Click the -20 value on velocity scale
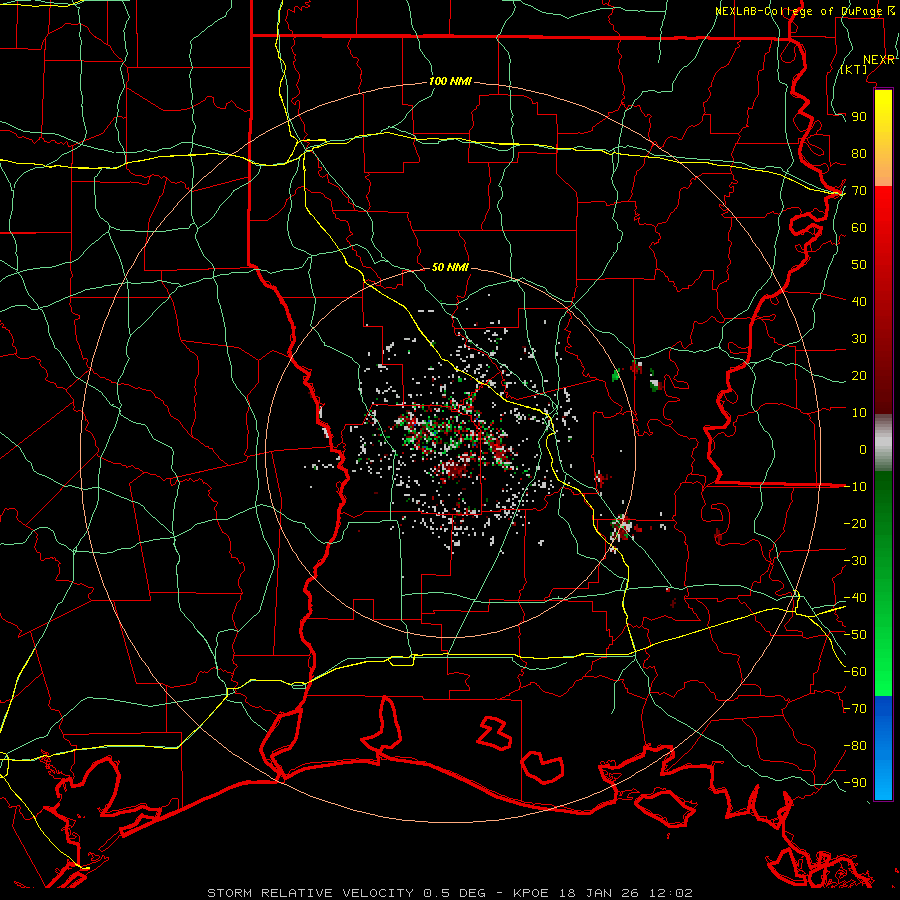 pyautogui.click(x=855, y=523)
